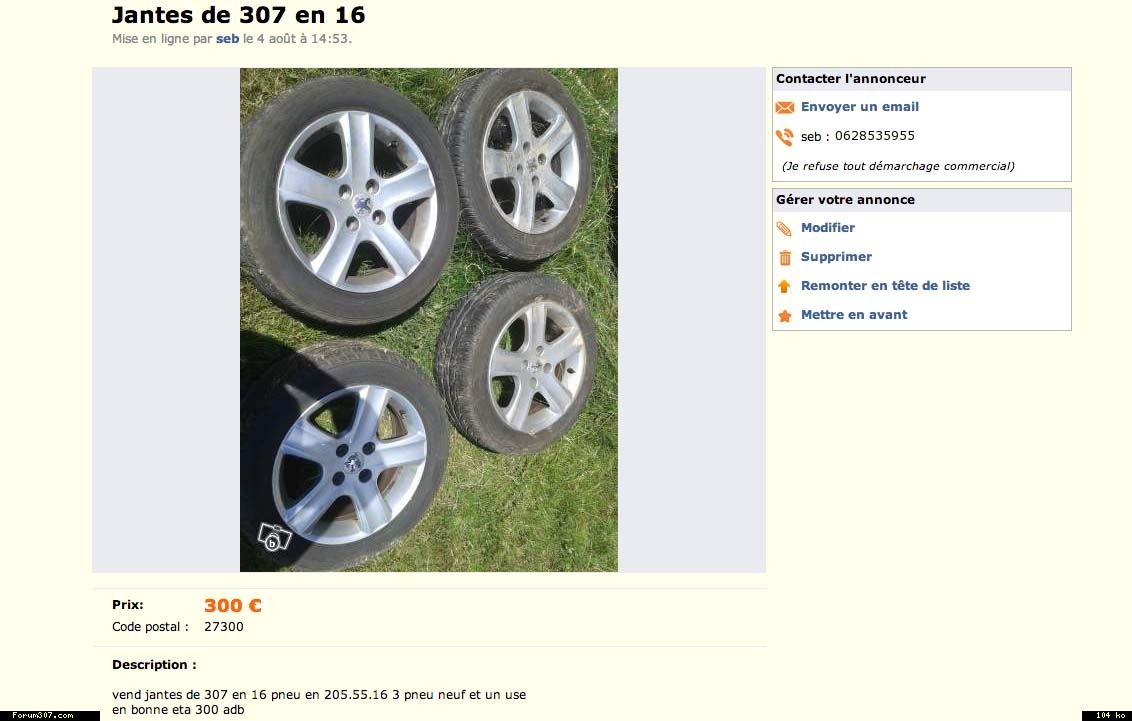The image size is (1132, 721).
Task: Click the postal code 27300
Action: (223, 627)
